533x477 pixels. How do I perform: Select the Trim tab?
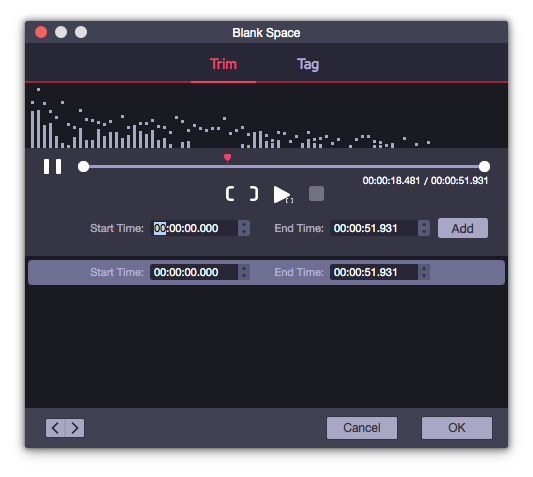click(x=223, y=64)
